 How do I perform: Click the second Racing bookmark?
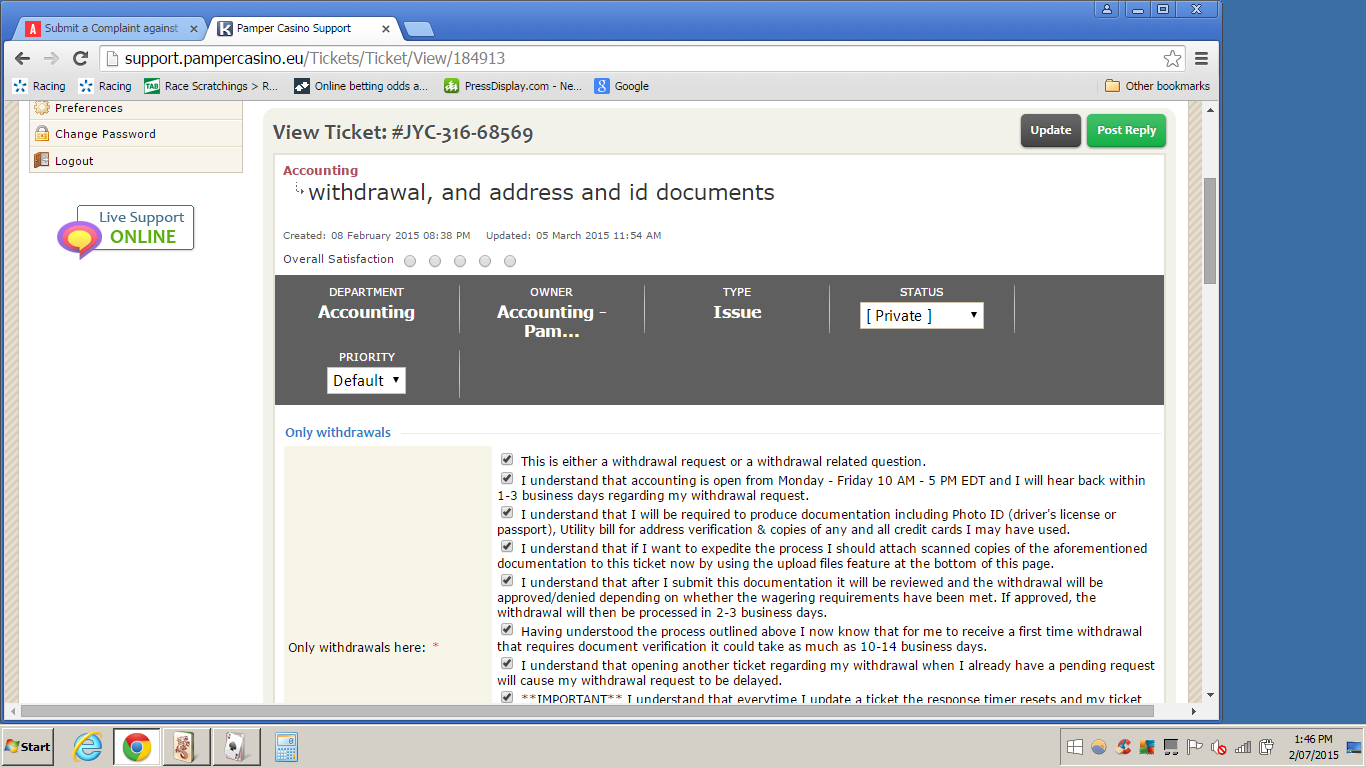pos(105,86)
